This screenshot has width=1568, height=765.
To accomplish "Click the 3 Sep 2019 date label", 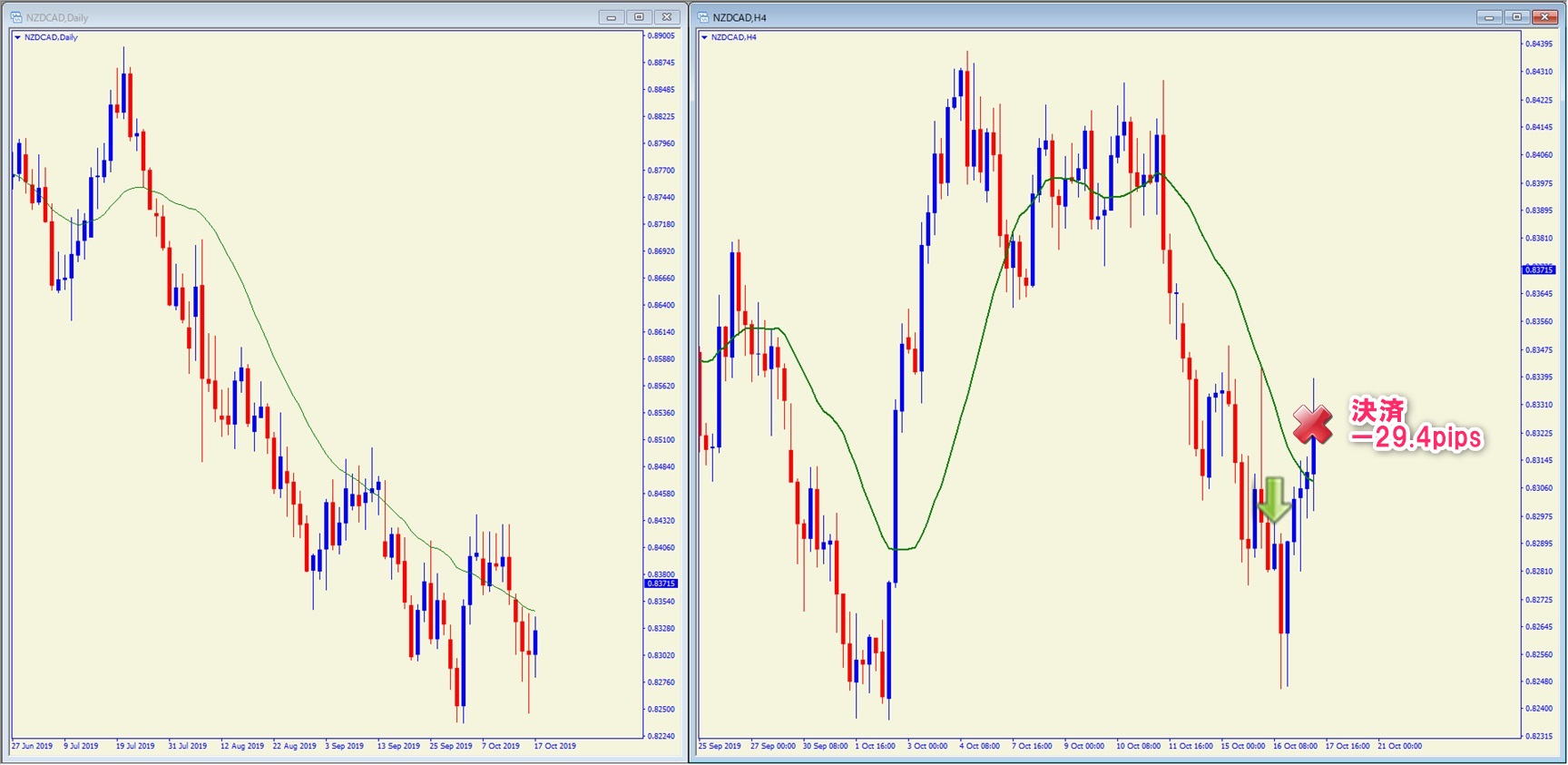I will (345, 746).
